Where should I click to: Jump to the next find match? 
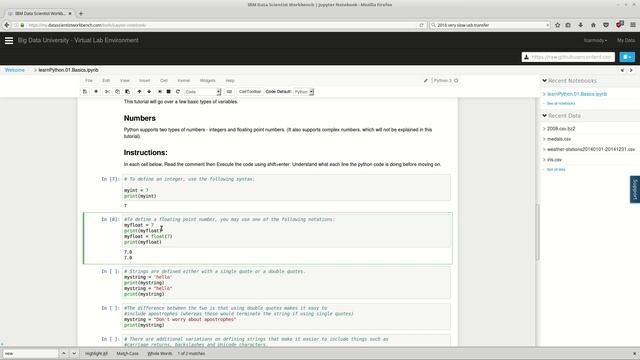click(x=74, y=353)
